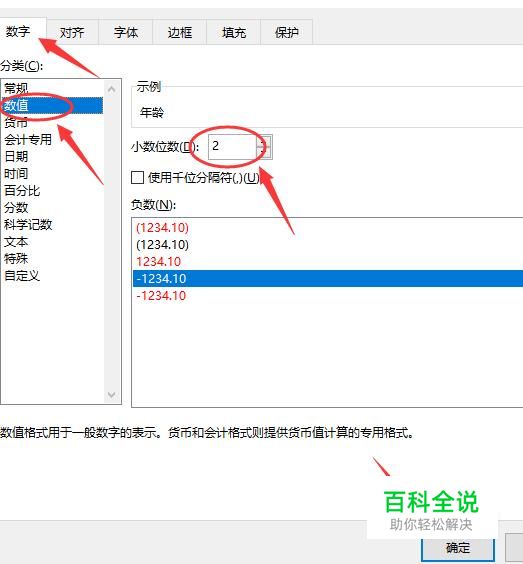Select the 日期 category
The image size is (523, 564).
53,156
